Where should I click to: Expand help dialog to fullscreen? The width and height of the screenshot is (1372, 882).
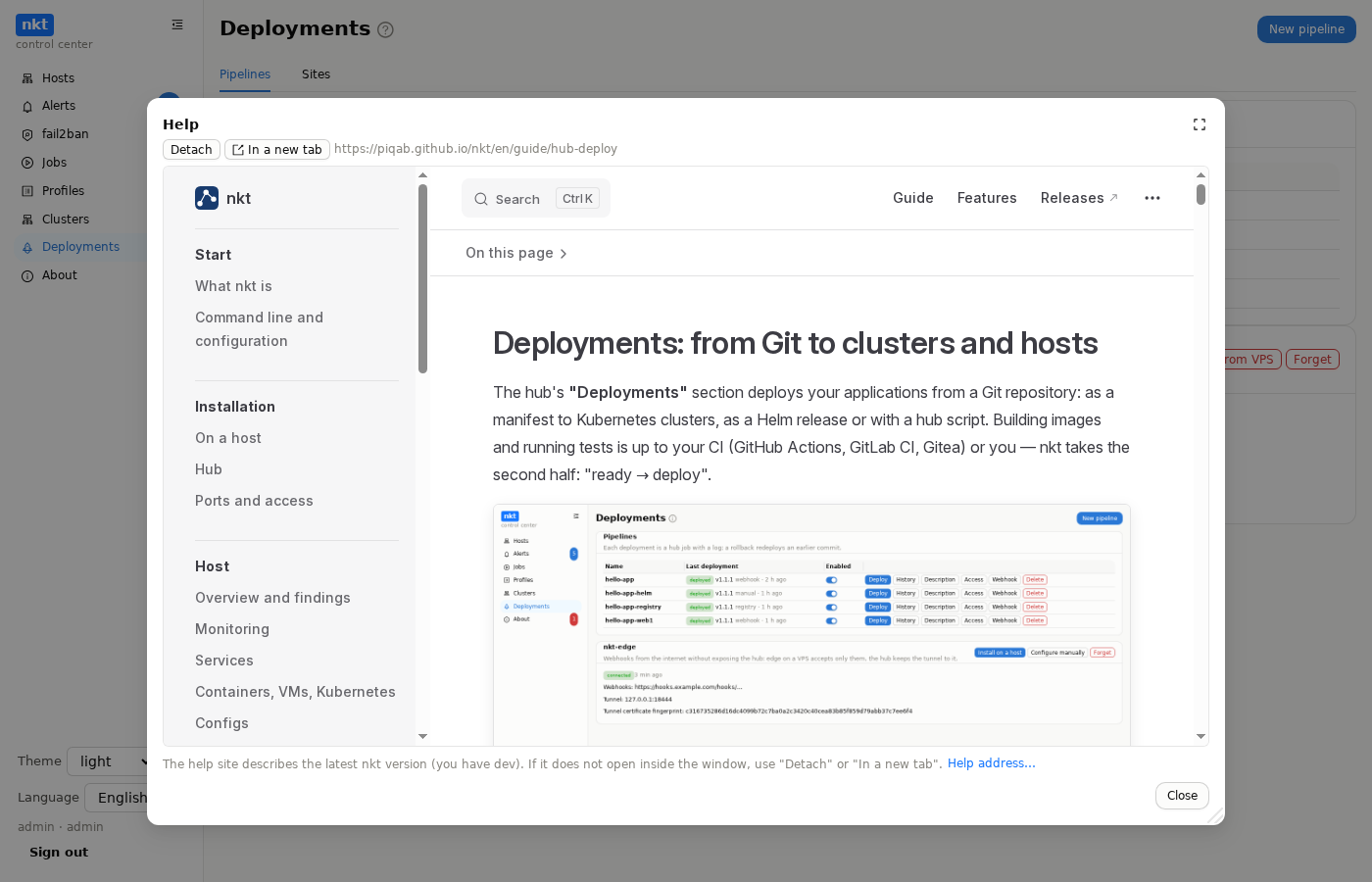click(1199, 124)
